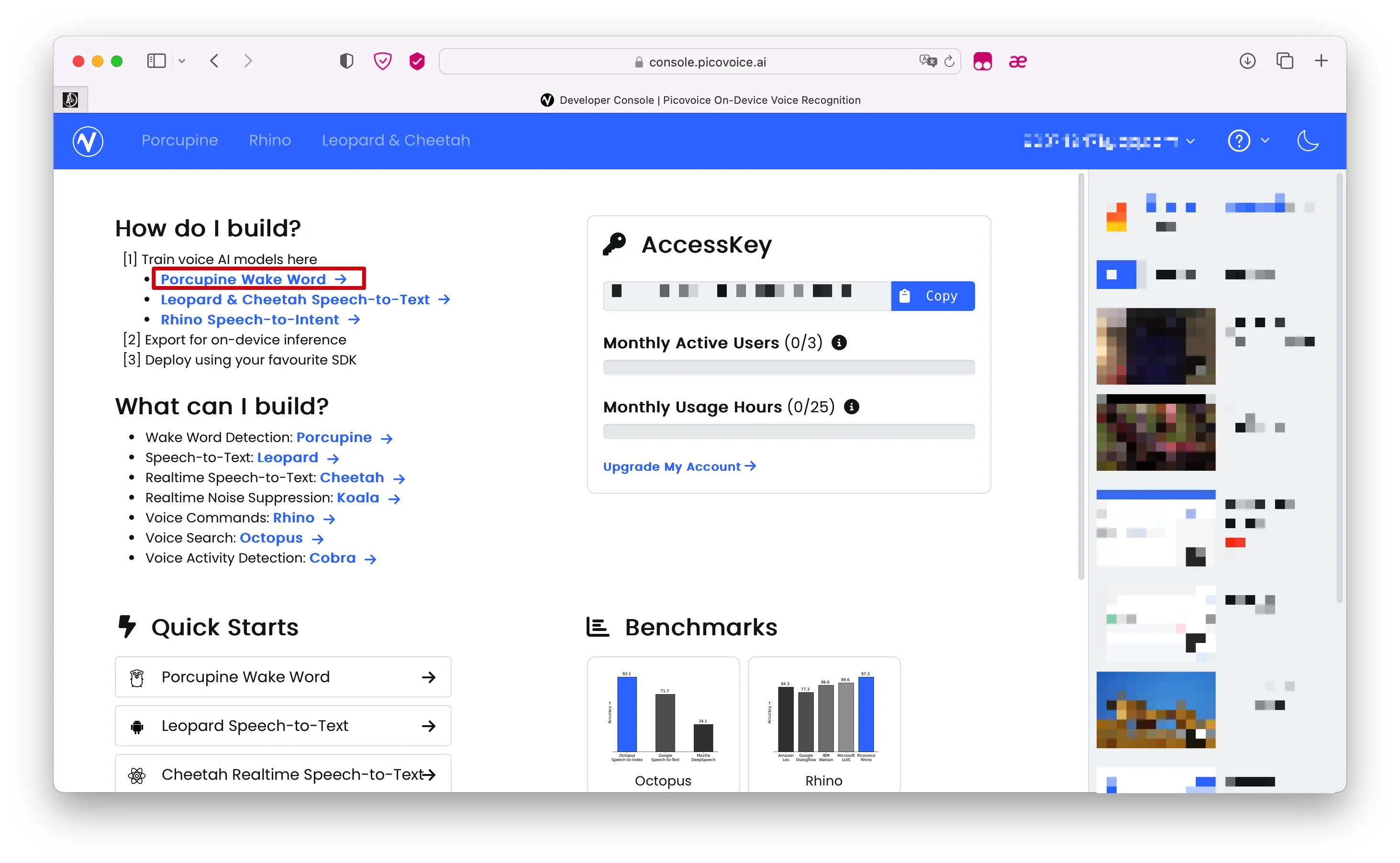Copy the AccessKey
This screenshot has width=1400, height=863.
coord(933,296)
